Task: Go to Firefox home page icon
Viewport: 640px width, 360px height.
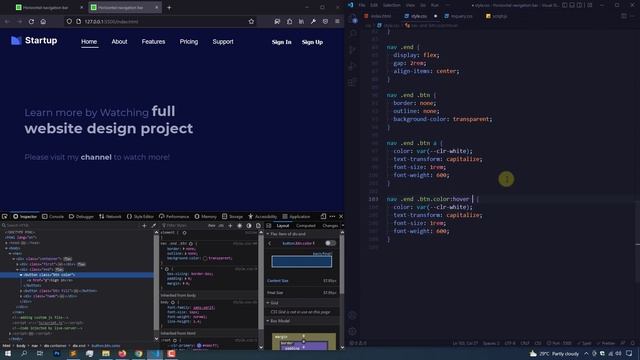Action: pos(43,22)
